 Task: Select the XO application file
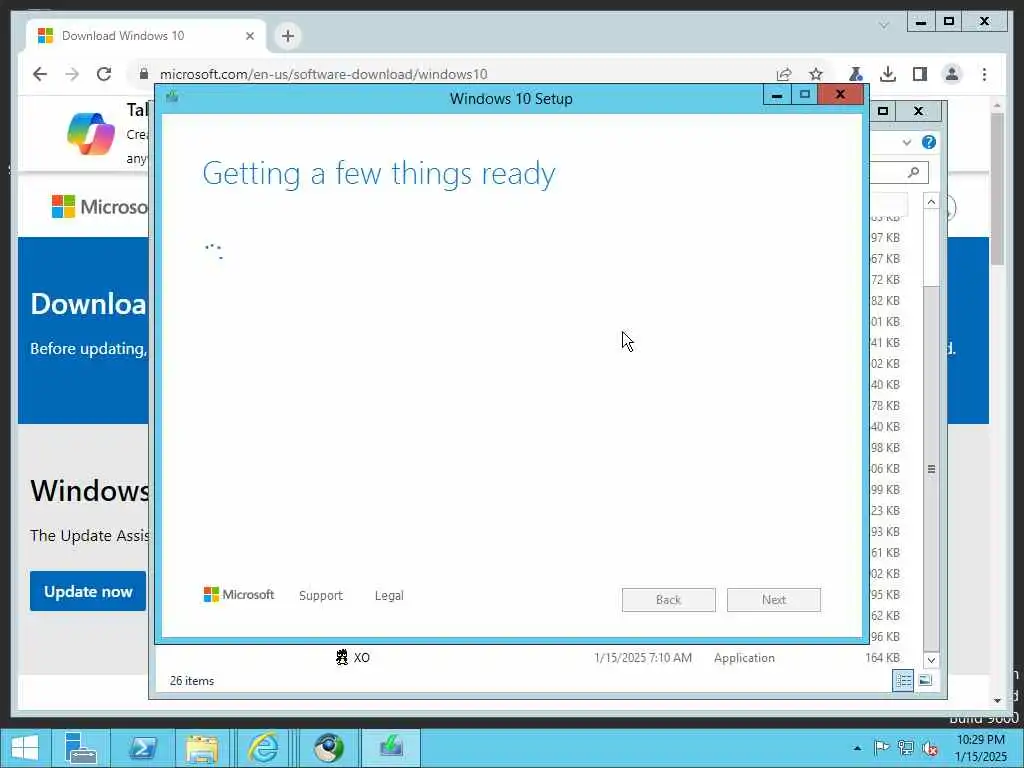353,658
